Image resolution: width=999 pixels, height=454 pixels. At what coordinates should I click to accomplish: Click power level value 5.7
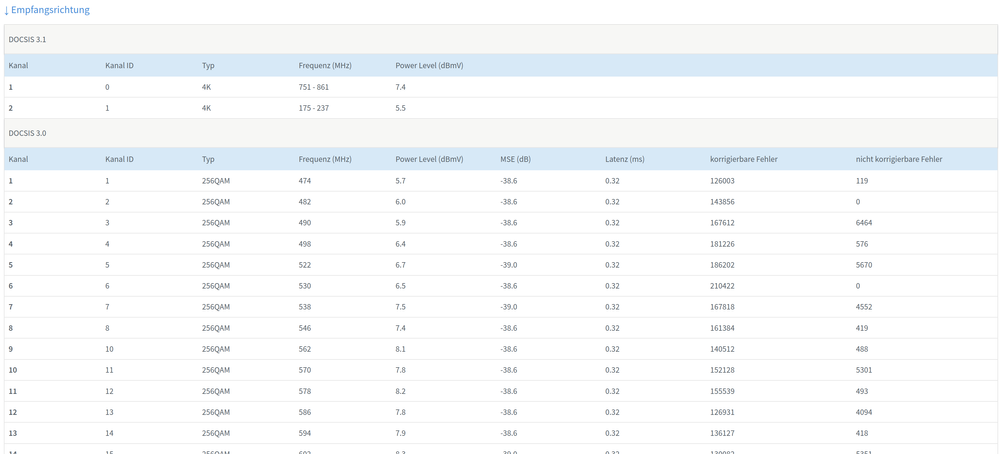click(401, 181)
